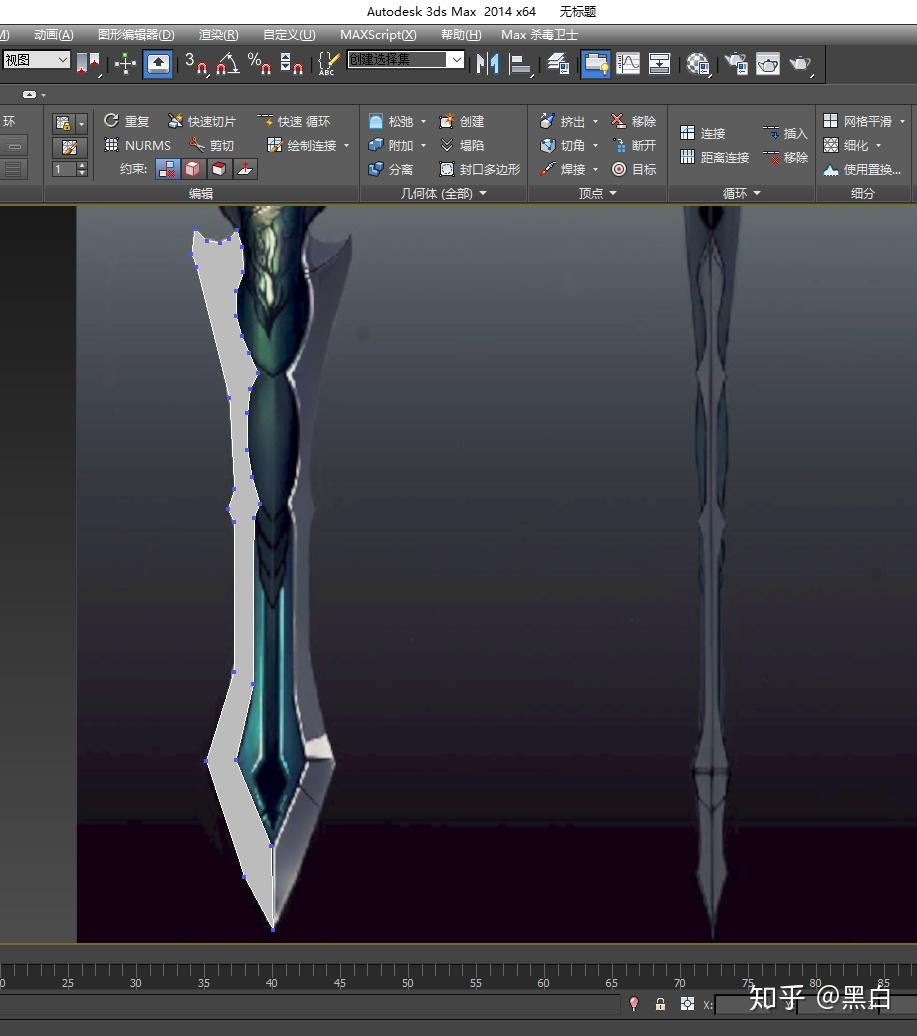
Task: Open the 细化 Tessellate dropdown arrow
Action: click(879, 145)
